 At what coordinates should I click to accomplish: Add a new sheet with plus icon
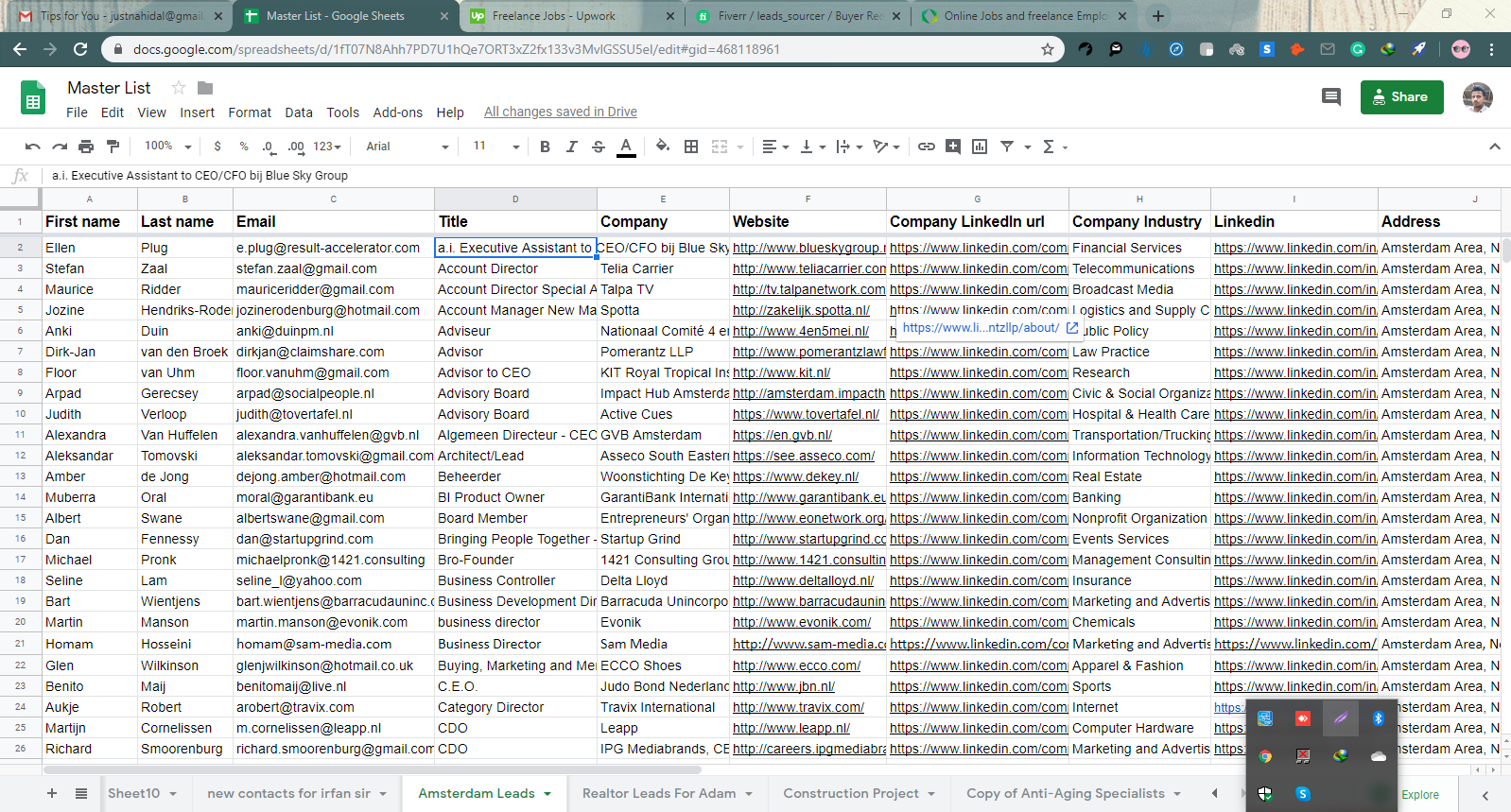pos(52,794)
